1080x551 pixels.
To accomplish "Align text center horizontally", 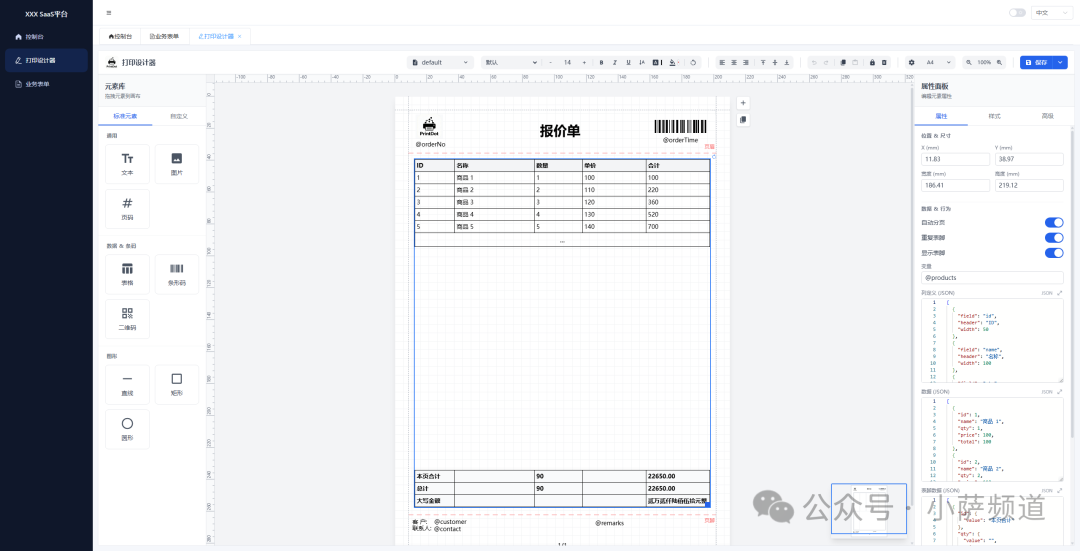I will [x=734, y=63].
